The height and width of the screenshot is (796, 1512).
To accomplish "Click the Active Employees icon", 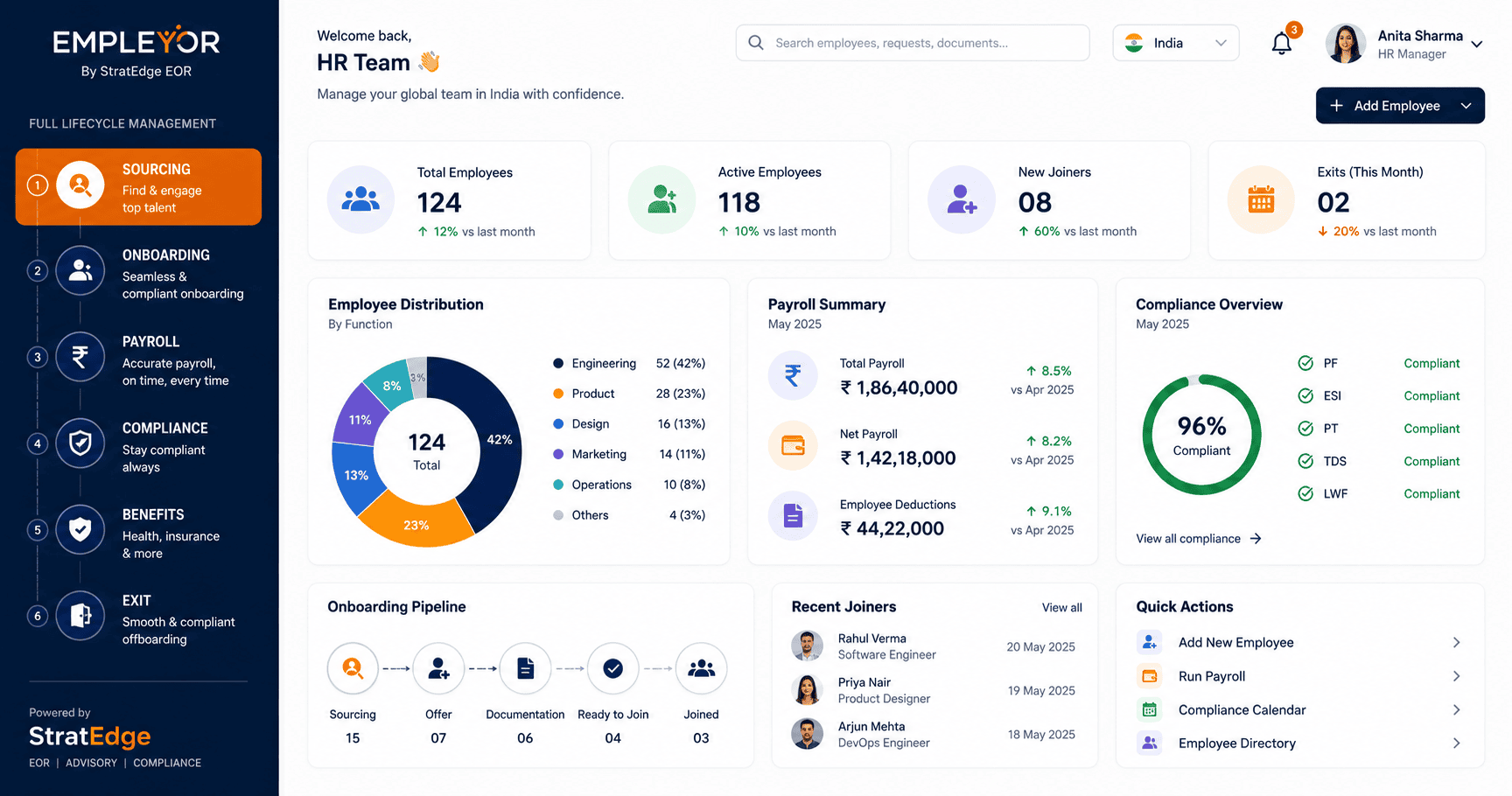I will (x=661, y=199).
